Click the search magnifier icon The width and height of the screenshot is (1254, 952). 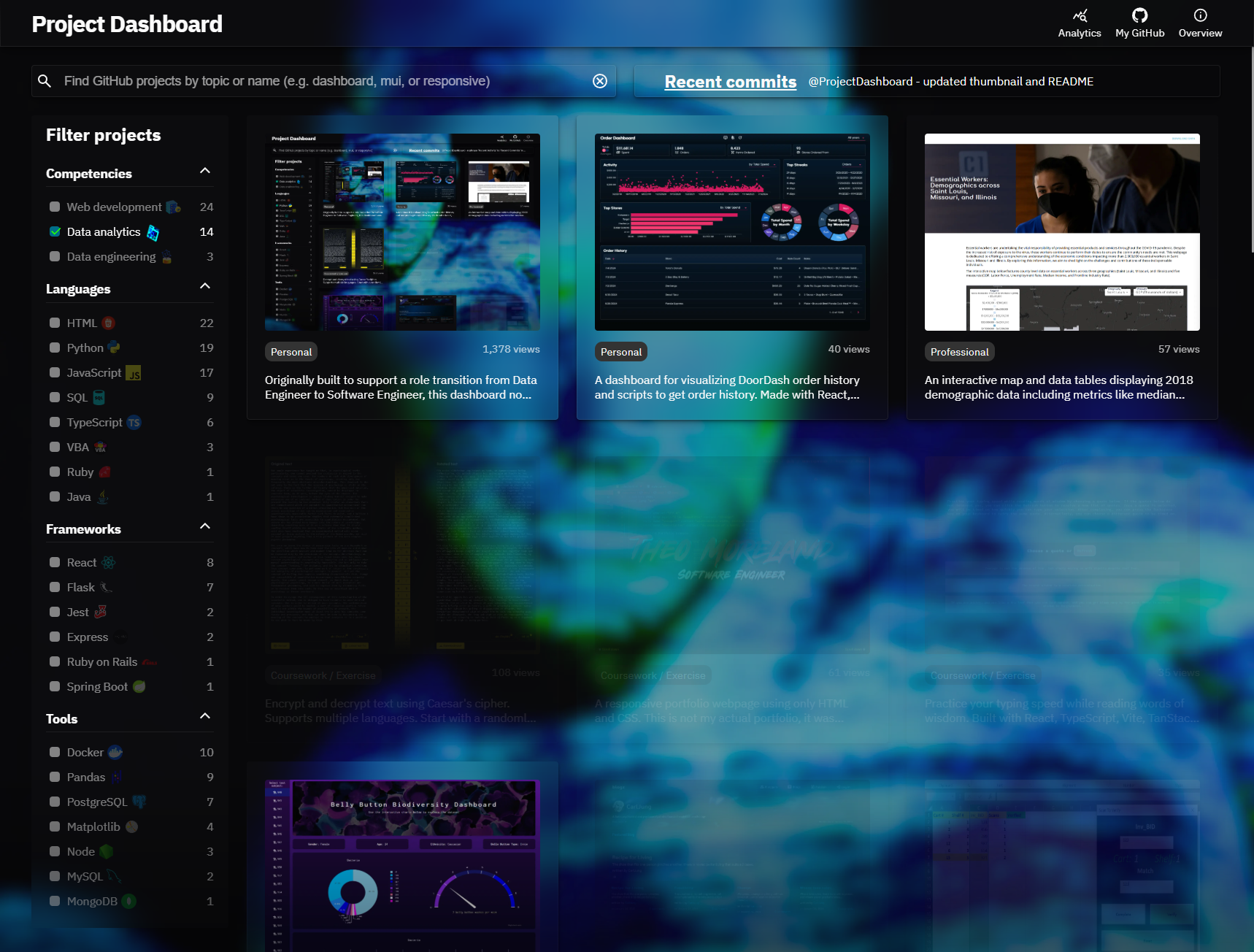(45, 81)
